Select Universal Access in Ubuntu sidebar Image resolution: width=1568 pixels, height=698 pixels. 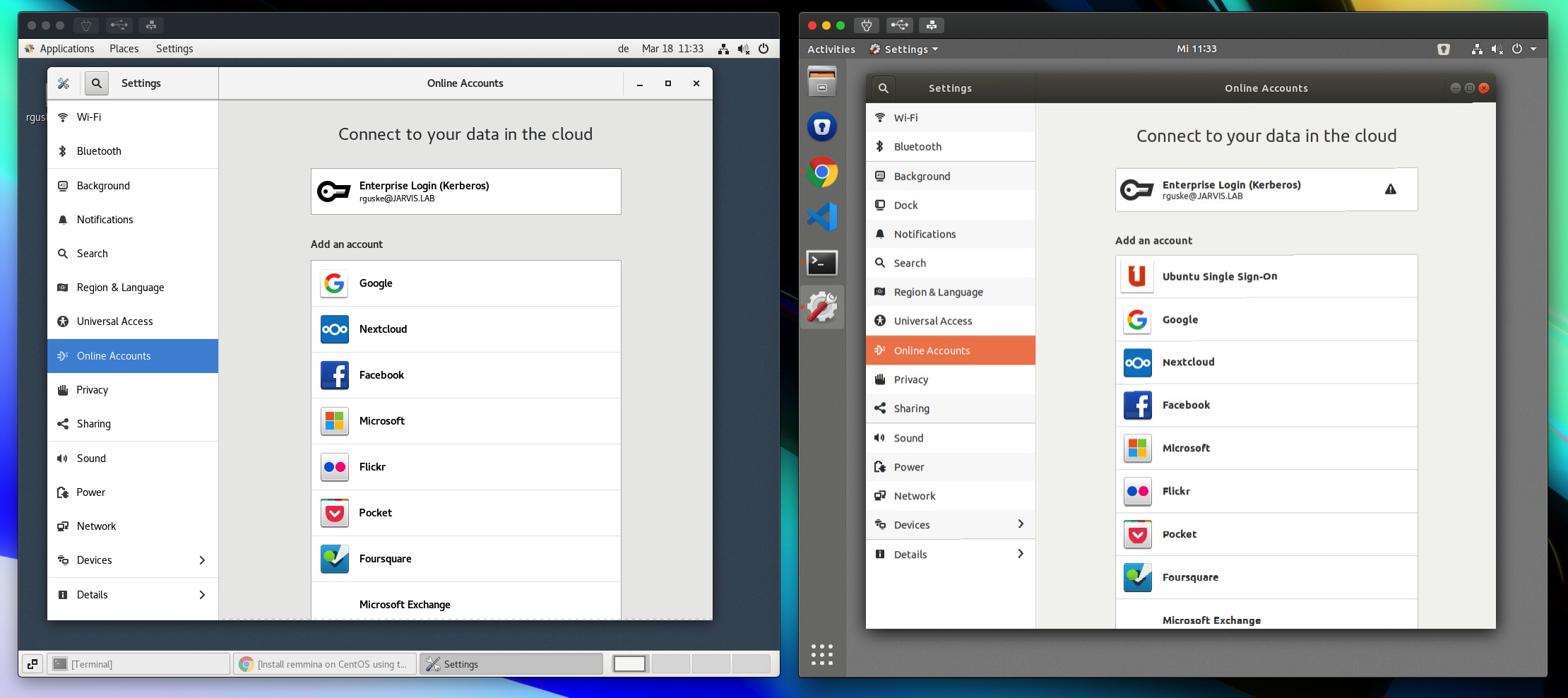tap(951, 321)
